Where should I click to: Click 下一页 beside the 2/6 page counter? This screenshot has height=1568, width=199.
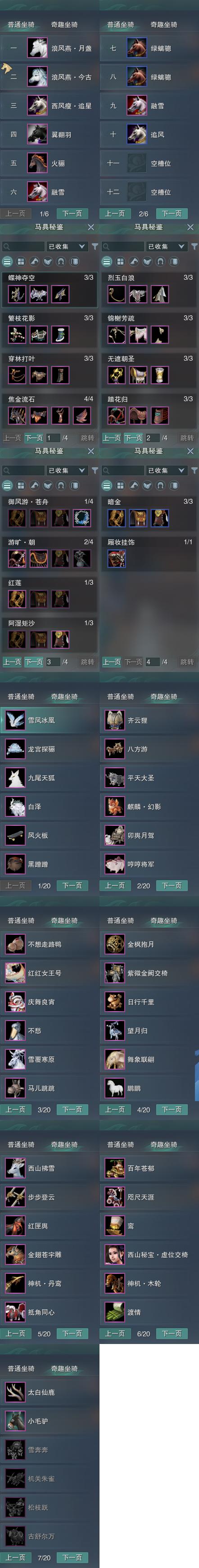(172, 214)
